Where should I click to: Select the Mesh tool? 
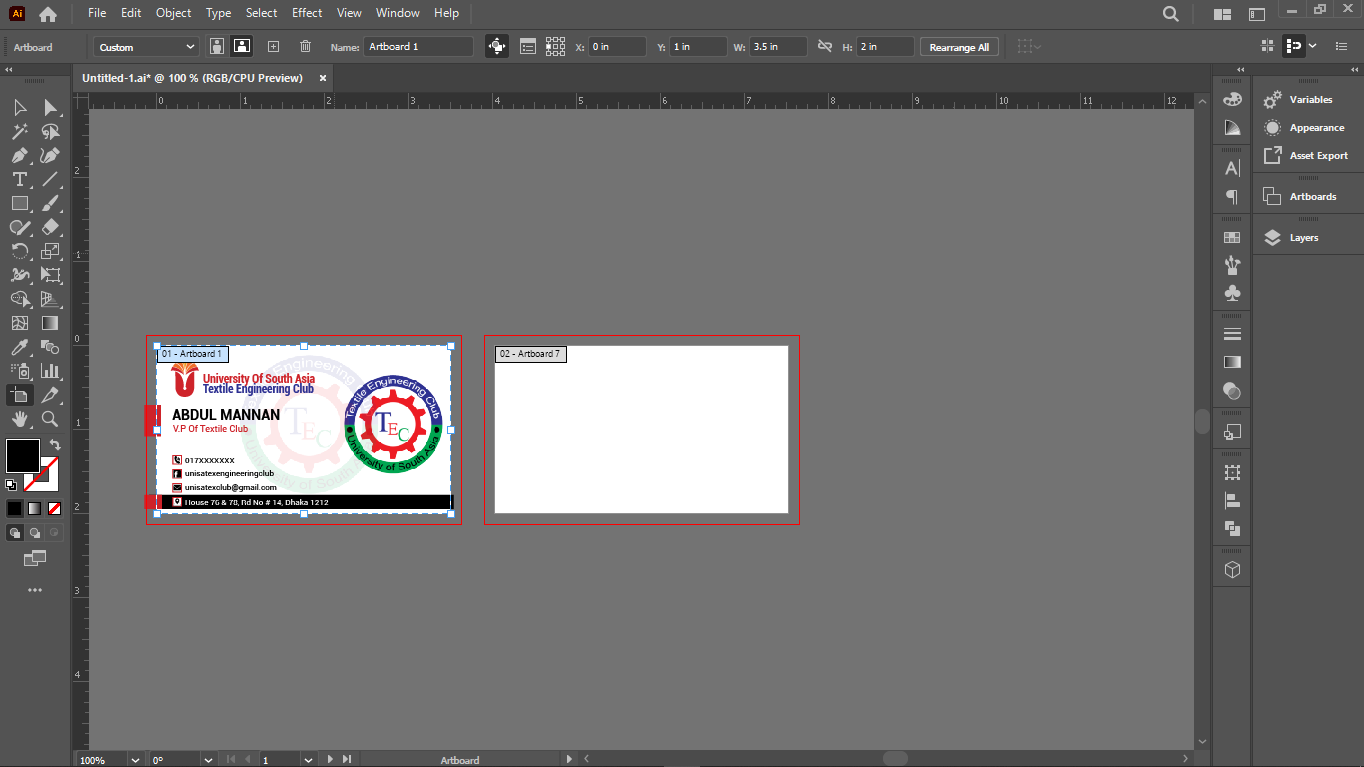20,323
